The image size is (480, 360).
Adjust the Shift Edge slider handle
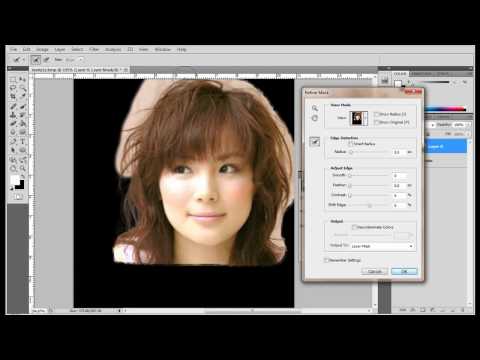tap(369, 205)
